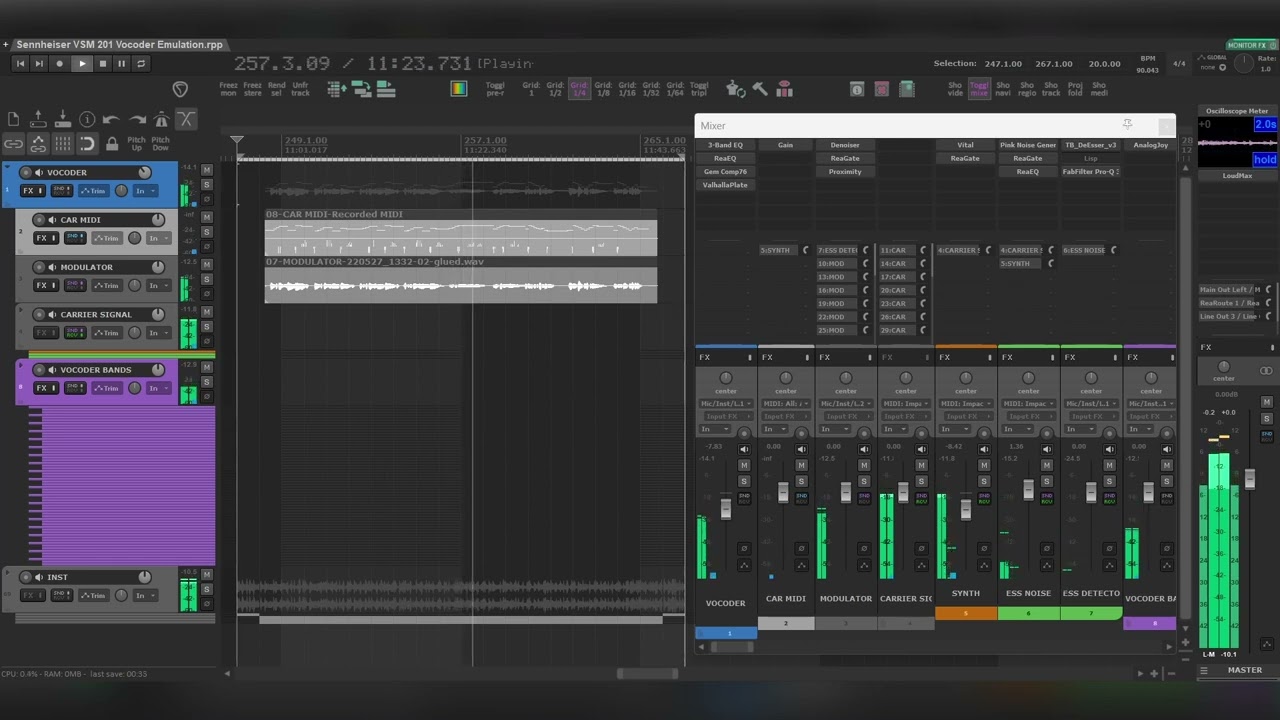Click the grid lines toolbar icon

click(63, 144)
